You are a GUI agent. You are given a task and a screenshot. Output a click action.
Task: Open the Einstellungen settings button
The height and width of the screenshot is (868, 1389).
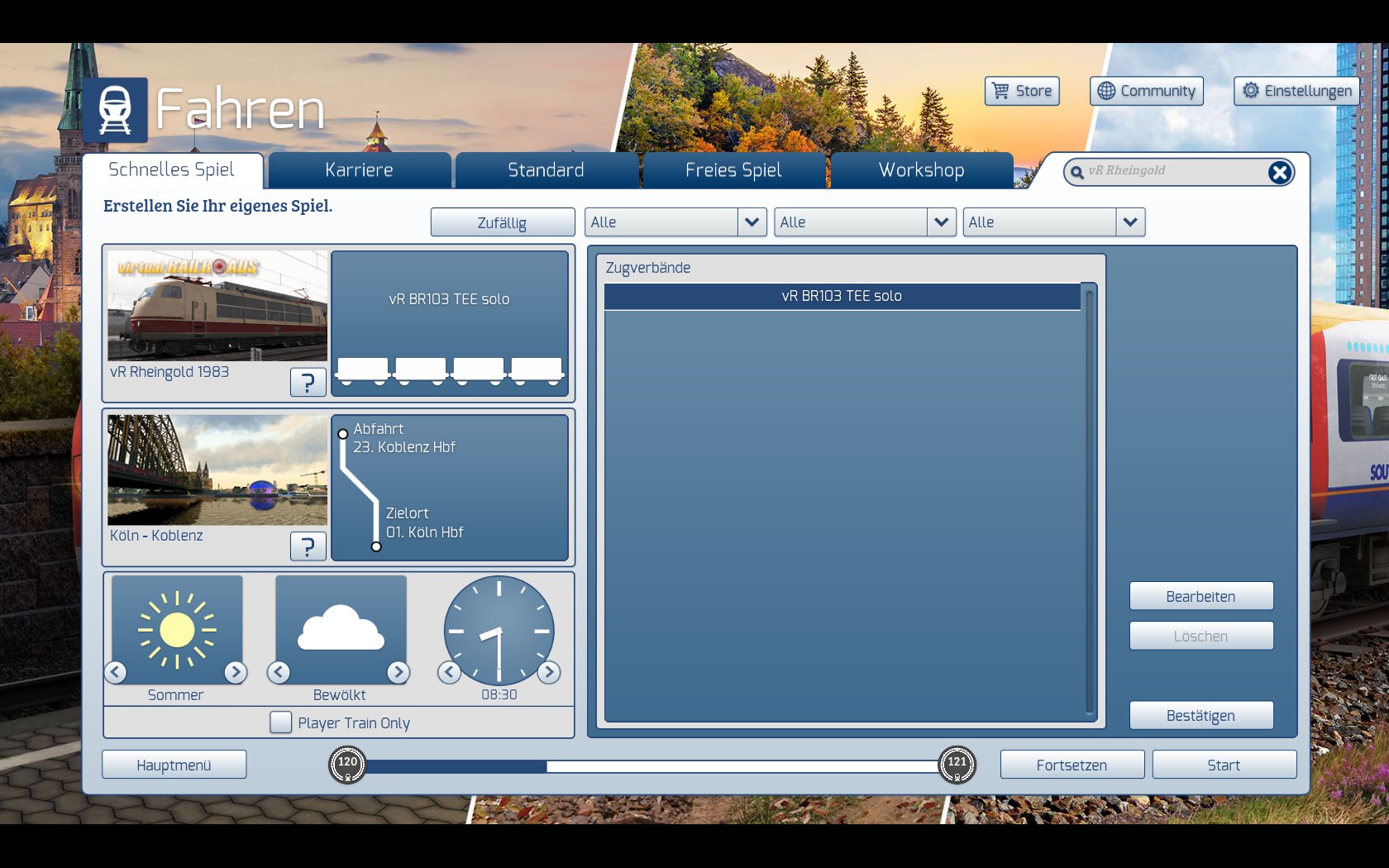point(1297,91)
